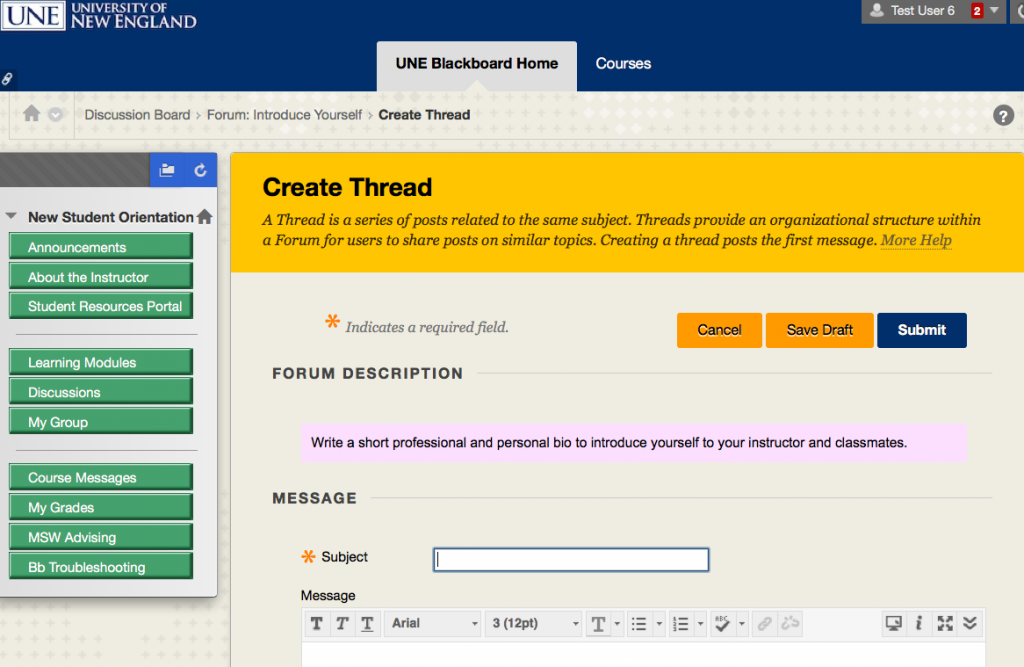
Task: Open the Arial font family dropdown
Action: tap(433, 623)
